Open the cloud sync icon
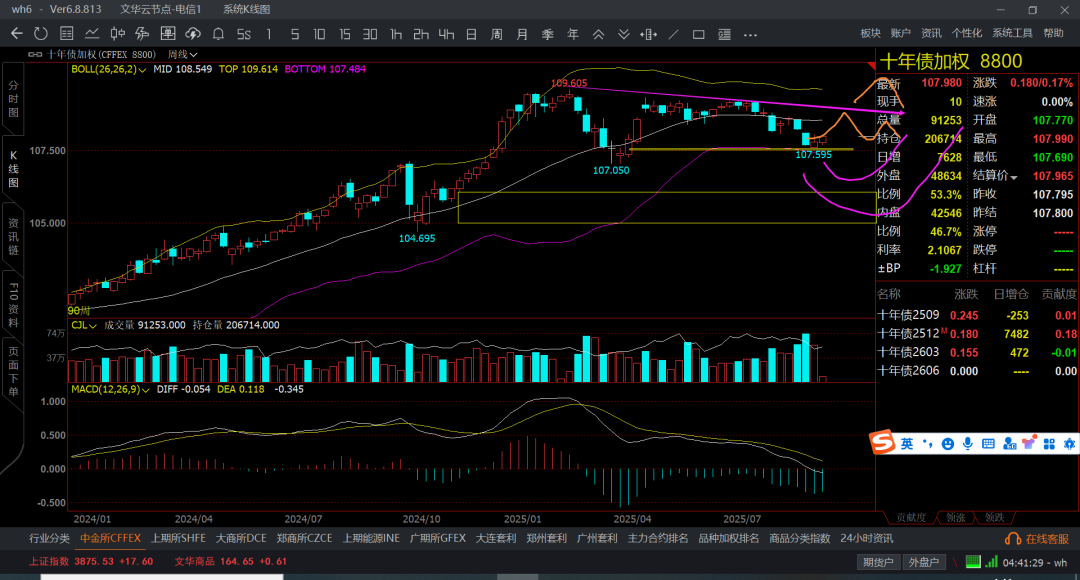This screenshot has height=580, width=1080. 193,34
